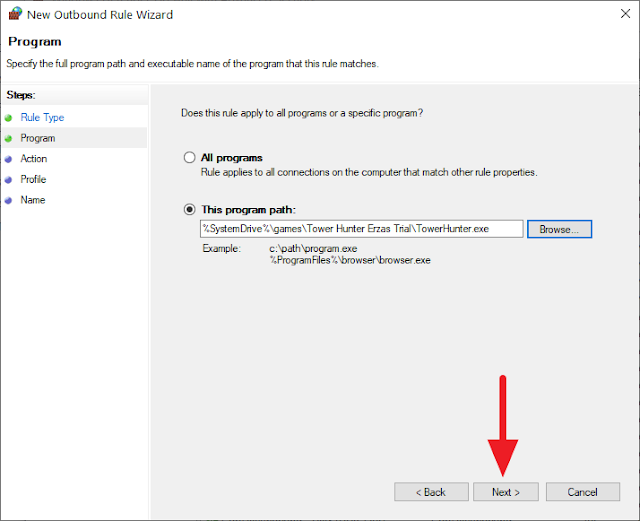640x521 pixels.
Task: Select the All programs radio button
Action: 189,158
